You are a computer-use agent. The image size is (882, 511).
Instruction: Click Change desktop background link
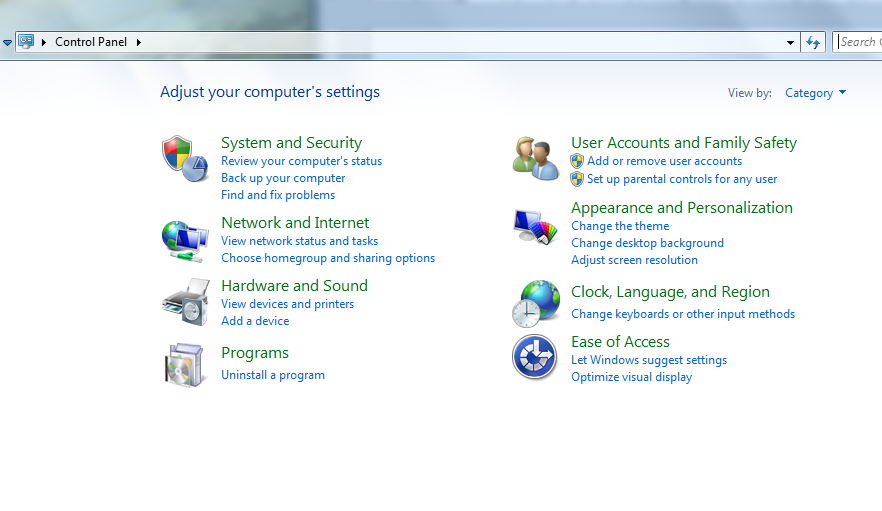[647, 243]
